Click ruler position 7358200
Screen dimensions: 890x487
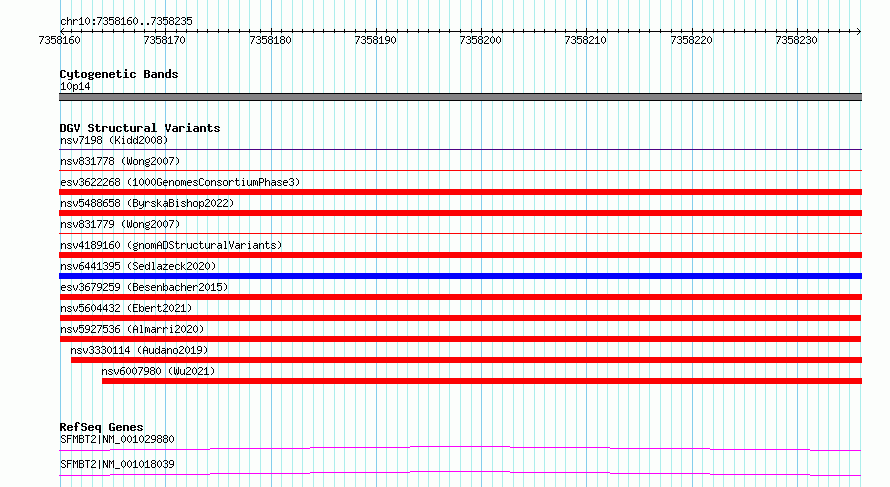481,40
